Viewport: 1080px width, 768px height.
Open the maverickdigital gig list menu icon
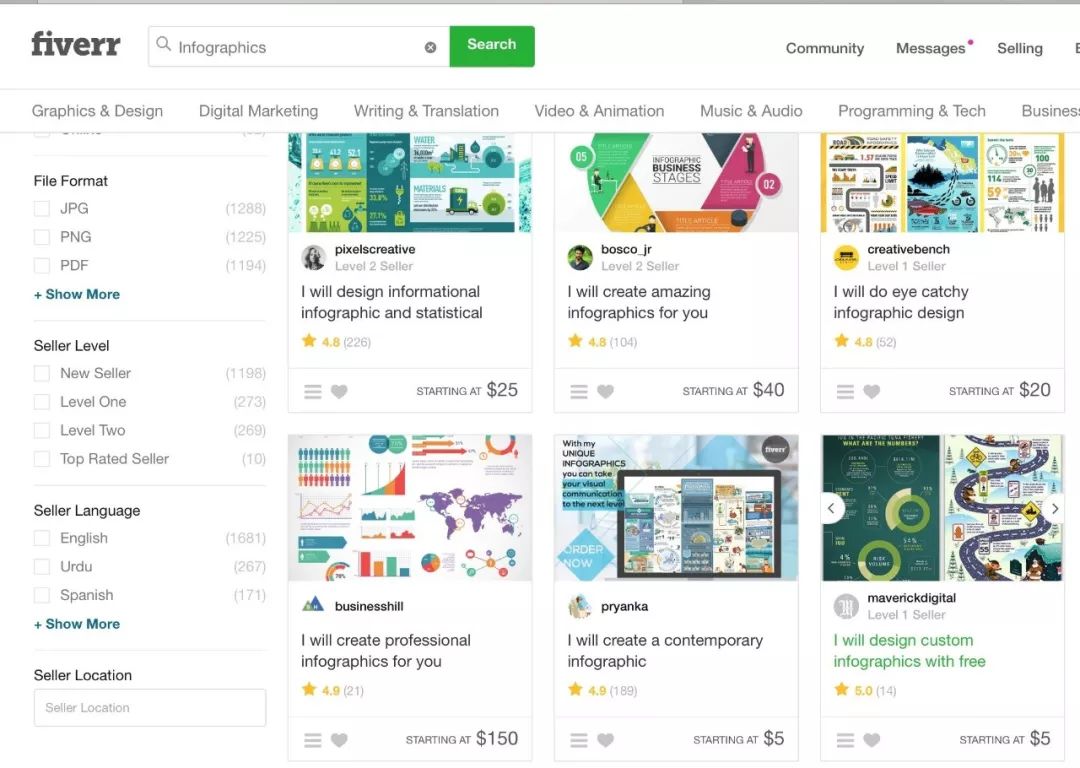(x=845, y=740)
